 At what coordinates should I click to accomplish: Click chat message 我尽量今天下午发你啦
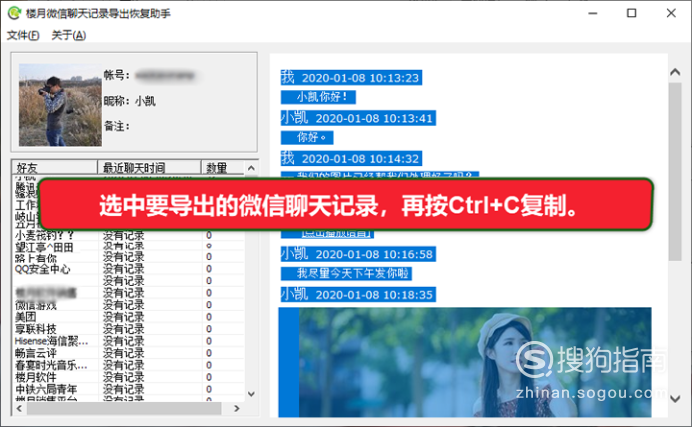(346, 273)
